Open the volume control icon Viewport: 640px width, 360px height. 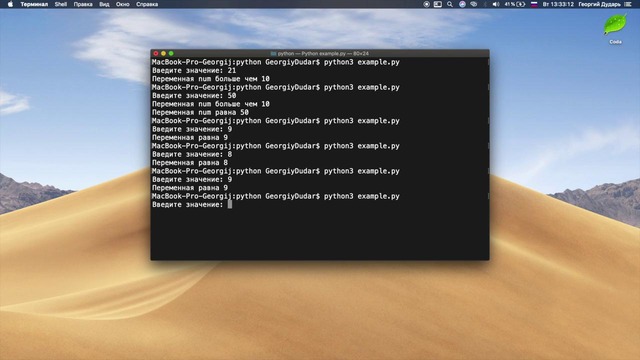point(496,4)
